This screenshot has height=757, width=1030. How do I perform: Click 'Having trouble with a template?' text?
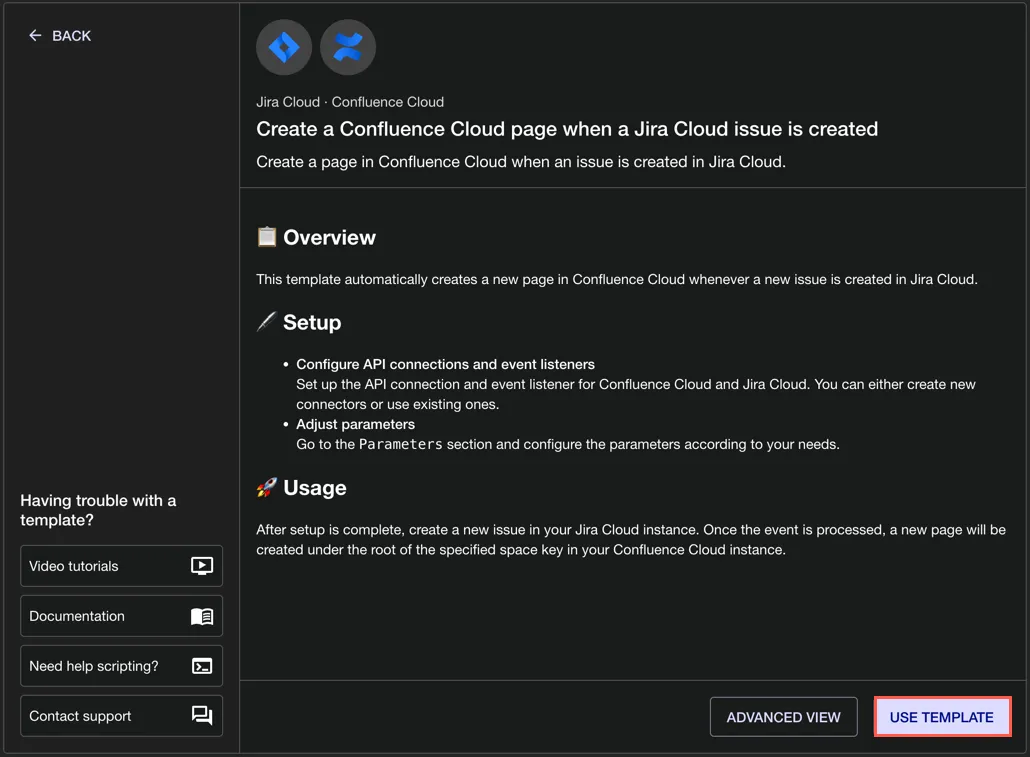pos(99,510)
